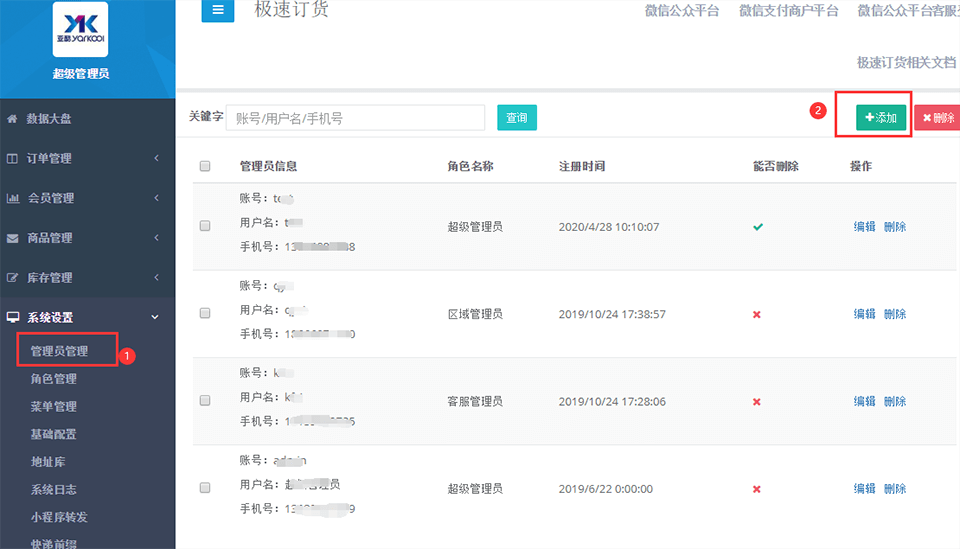Click the date 2019/10/24 17:28:06
Image resolution: width=960 pixels, height=549 pixels.
click(x=612, y=402)
